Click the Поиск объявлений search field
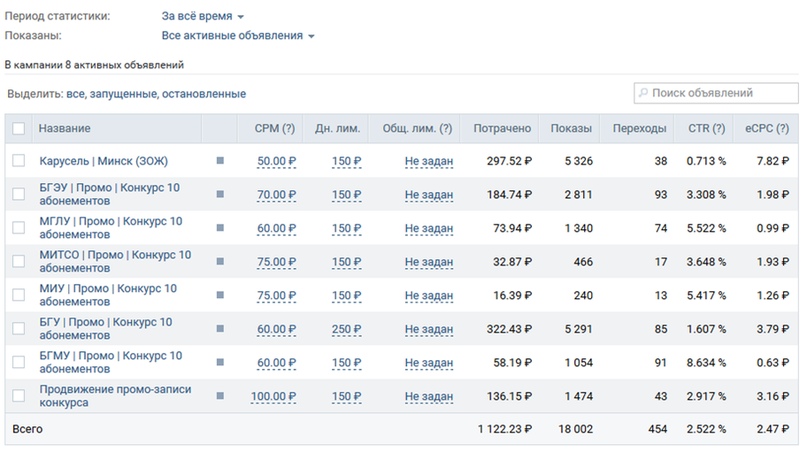 tap(720, 93)
